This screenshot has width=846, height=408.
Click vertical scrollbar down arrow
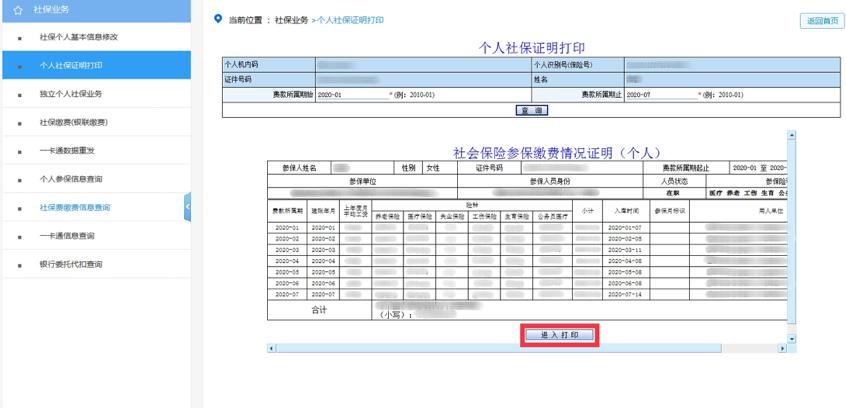(792, 339)
